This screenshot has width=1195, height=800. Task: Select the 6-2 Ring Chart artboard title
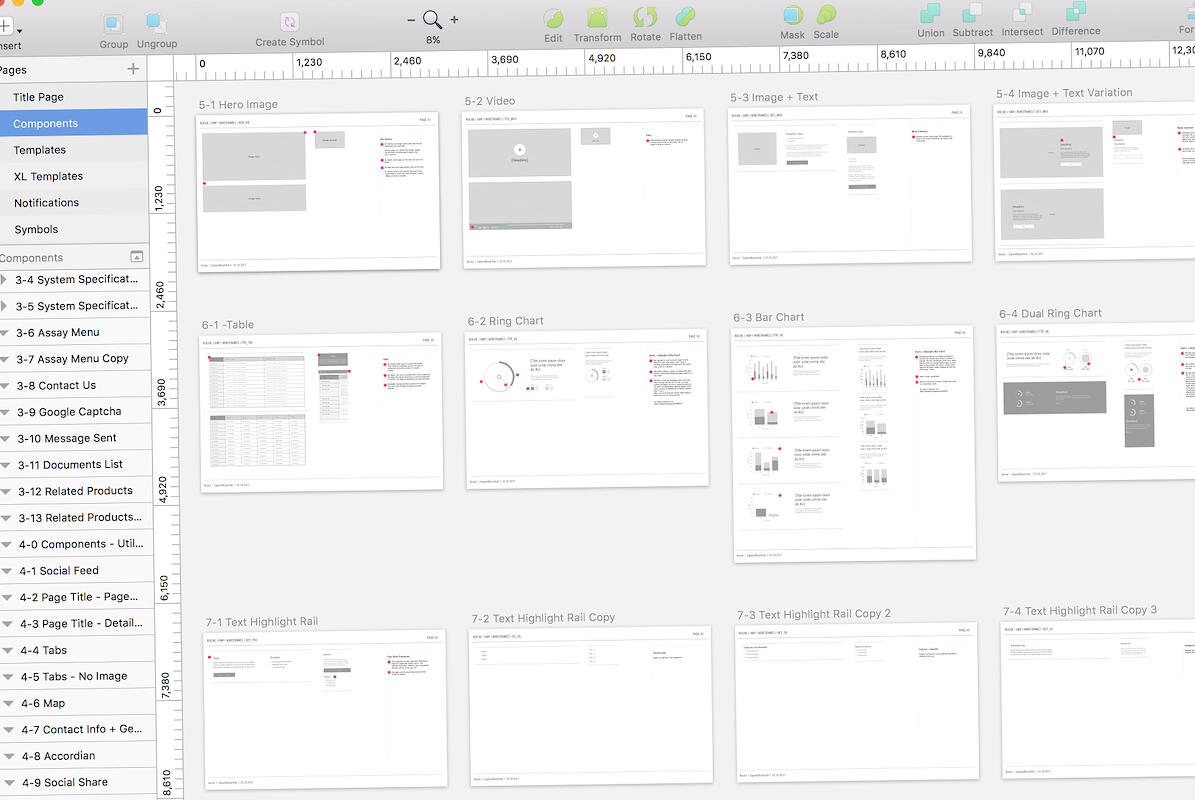pyautogui.click(x=506, y=321)
